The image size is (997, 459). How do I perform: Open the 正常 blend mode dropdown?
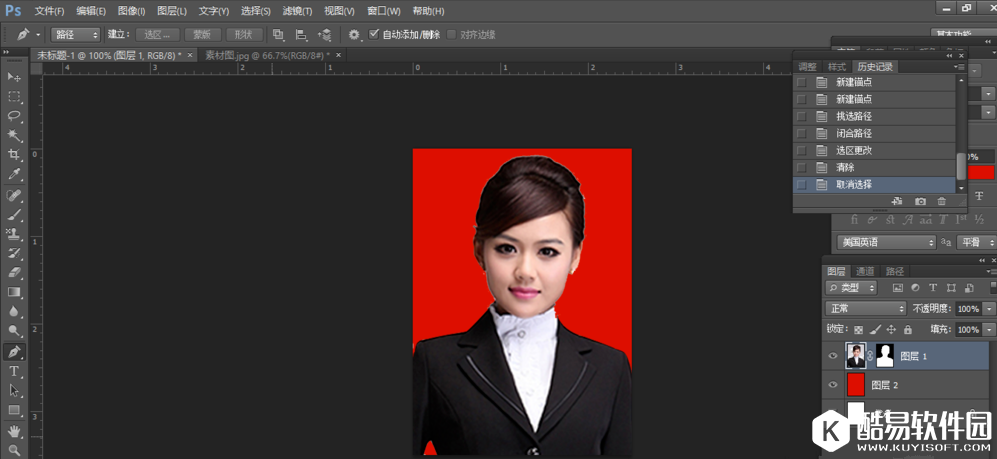[x=865, y=309]
